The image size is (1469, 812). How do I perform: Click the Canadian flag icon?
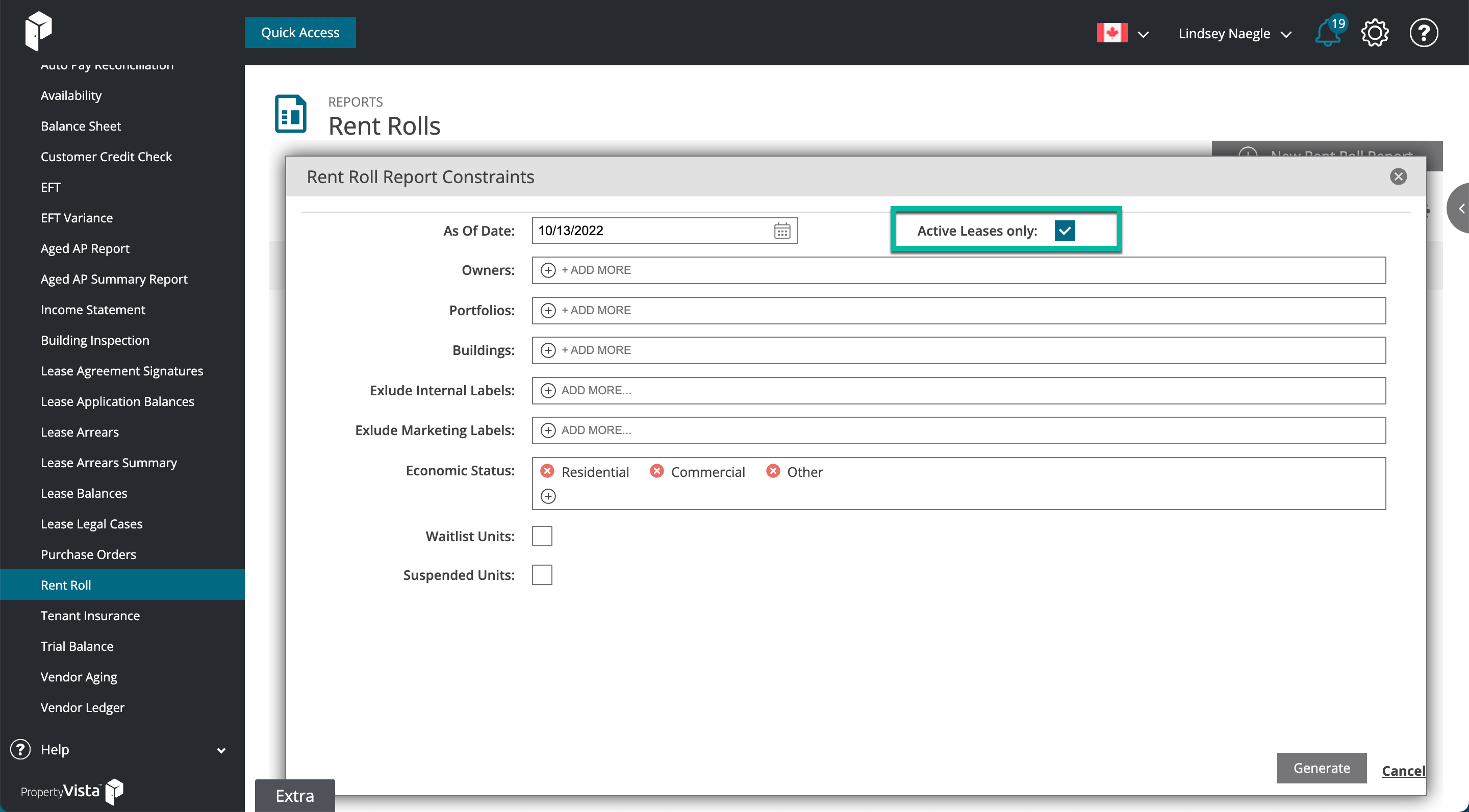[1112, 33]
